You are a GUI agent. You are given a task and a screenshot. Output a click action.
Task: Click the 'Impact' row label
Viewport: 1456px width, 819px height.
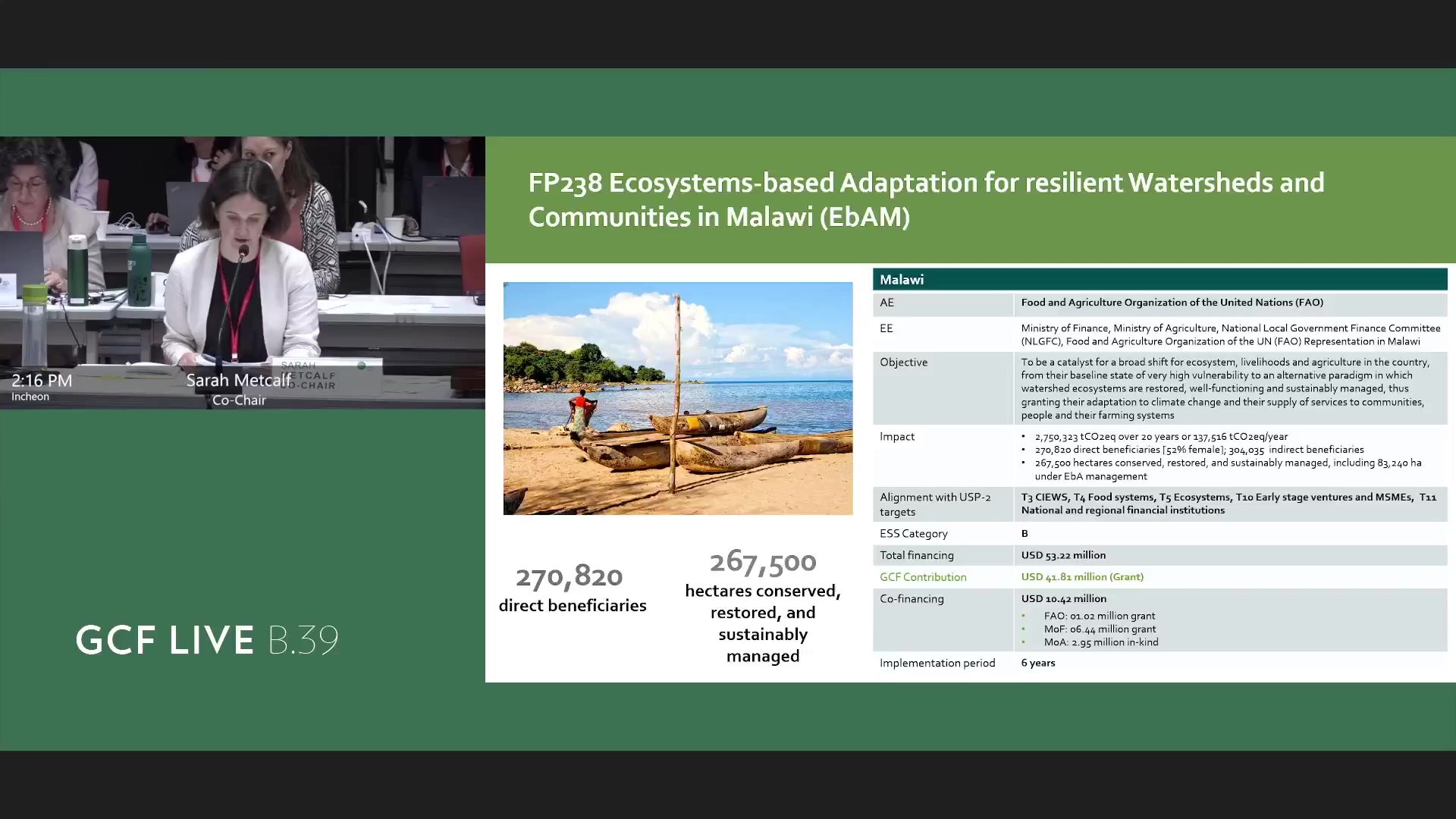pyautogui.click(x=897, y=437)
